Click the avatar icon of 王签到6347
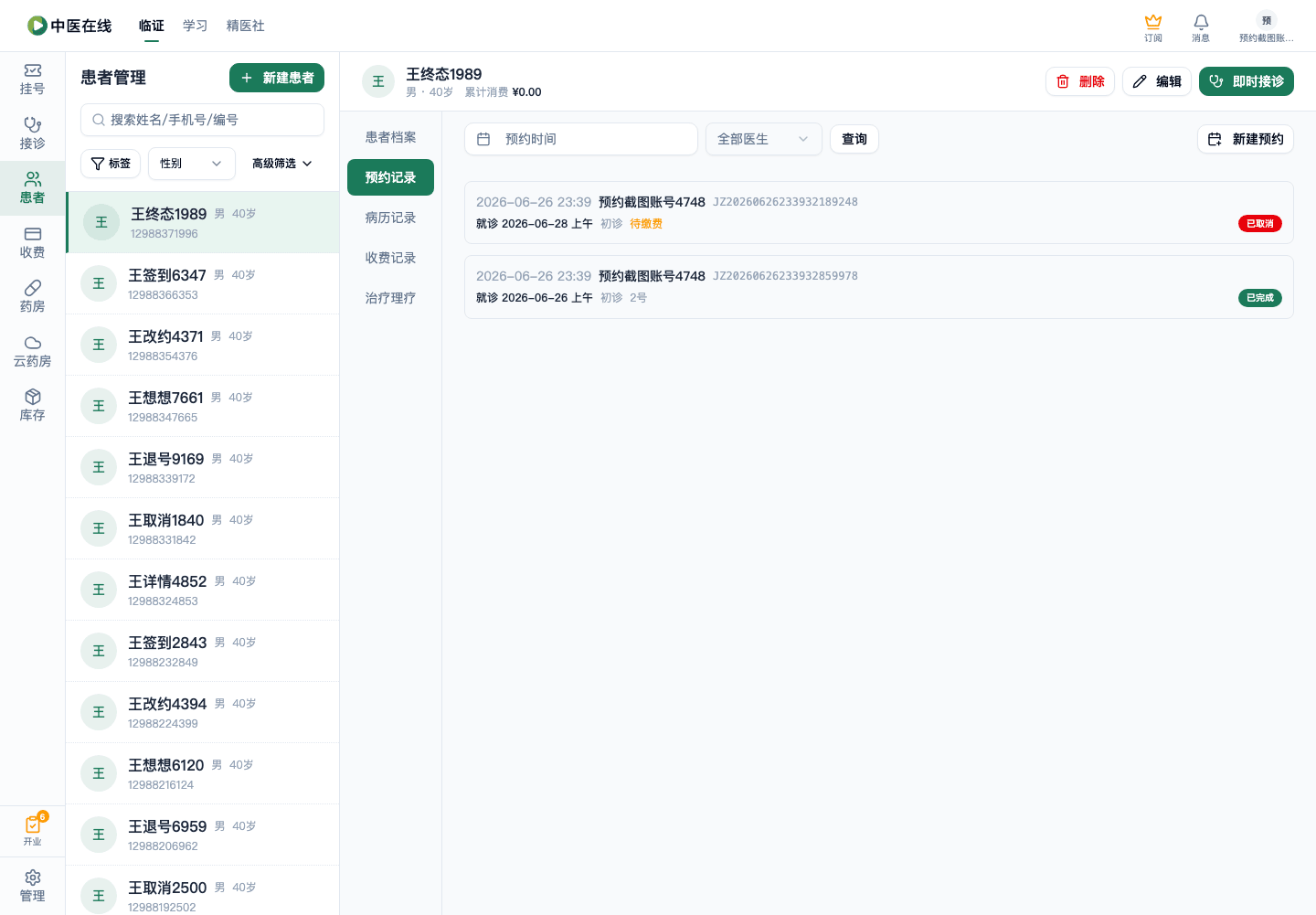The height and width of the screenshot is (915, 1316). [x=99, y=283]
